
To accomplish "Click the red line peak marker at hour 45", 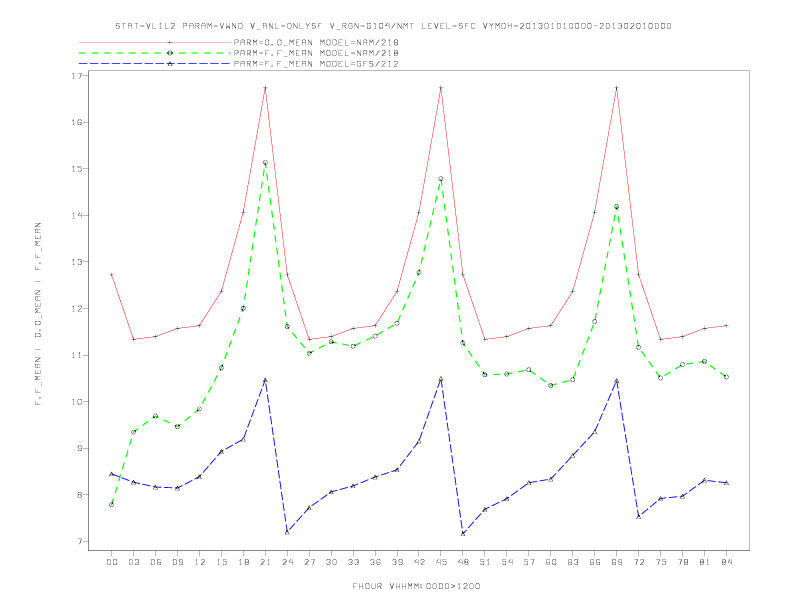I will pos(441,88).
